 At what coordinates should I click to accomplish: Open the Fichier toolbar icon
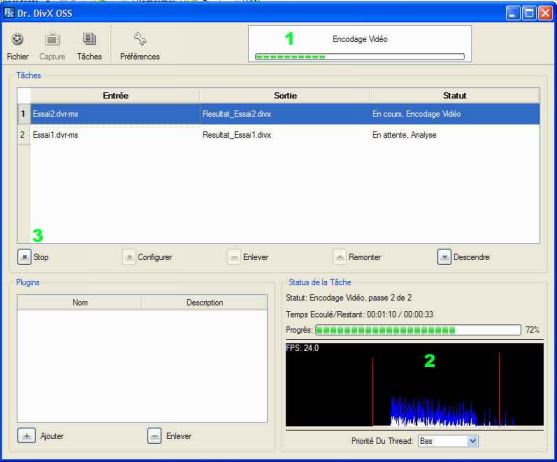point(17,39)
